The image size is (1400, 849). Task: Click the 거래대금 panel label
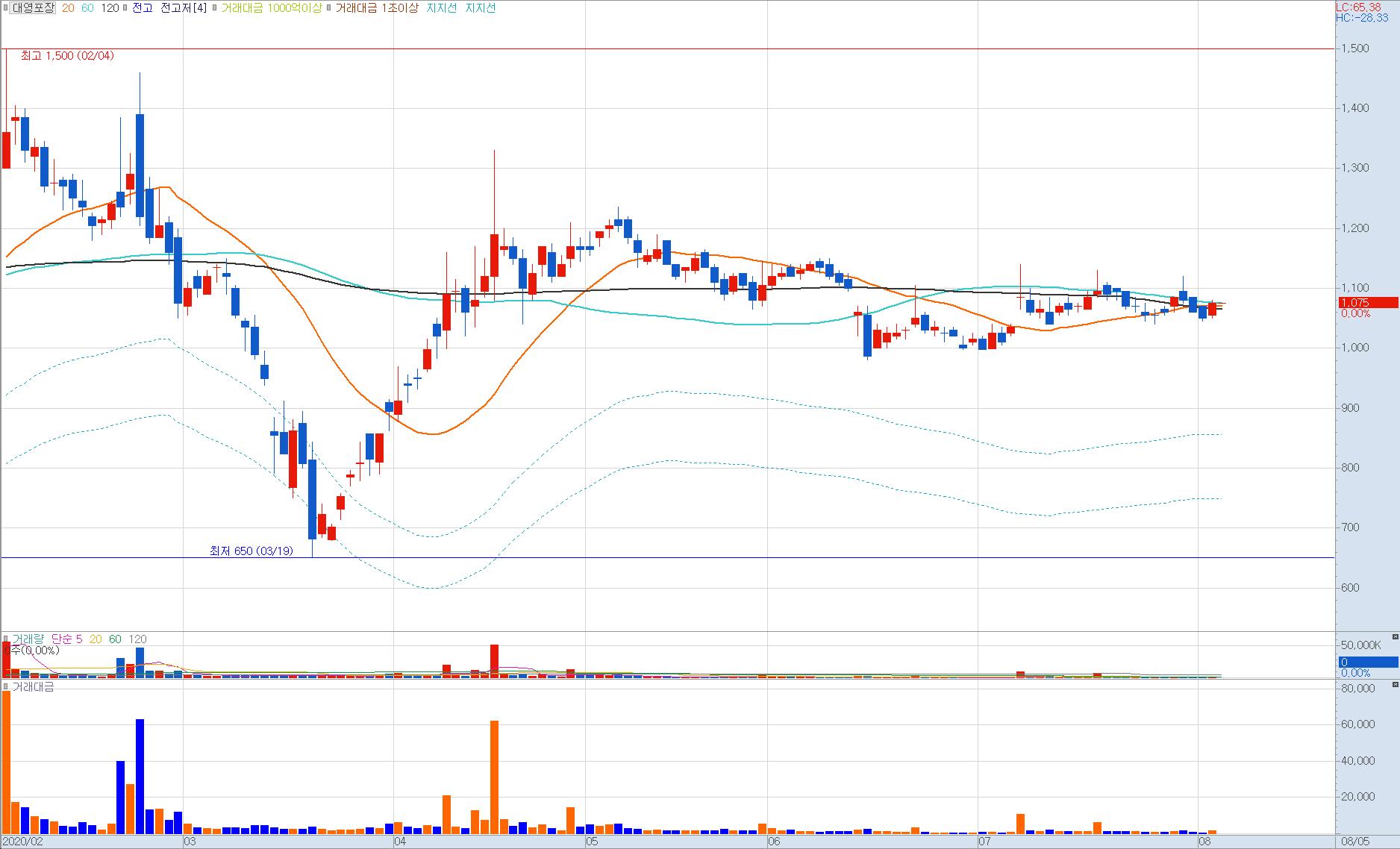(34, 687)
